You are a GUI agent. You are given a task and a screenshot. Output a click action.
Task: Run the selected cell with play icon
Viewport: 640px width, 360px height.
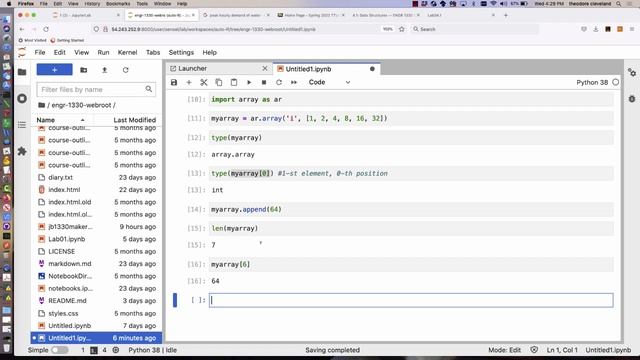249,82
